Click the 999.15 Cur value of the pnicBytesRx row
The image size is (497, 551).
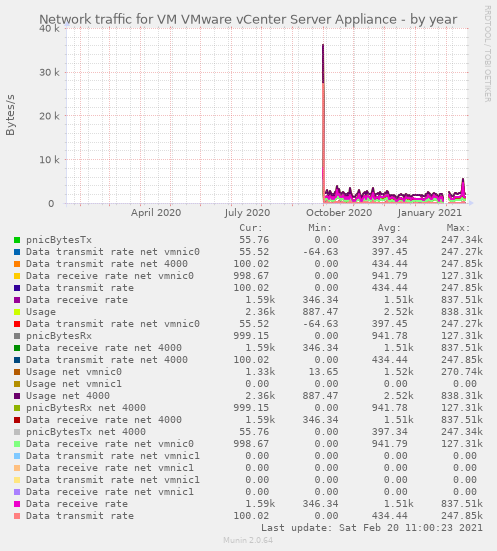[251, 336]
